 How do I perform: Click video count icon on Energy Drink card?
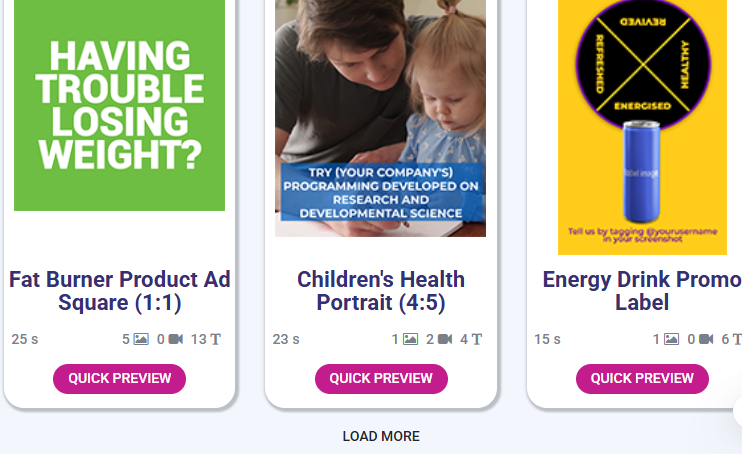click(706, 339)
